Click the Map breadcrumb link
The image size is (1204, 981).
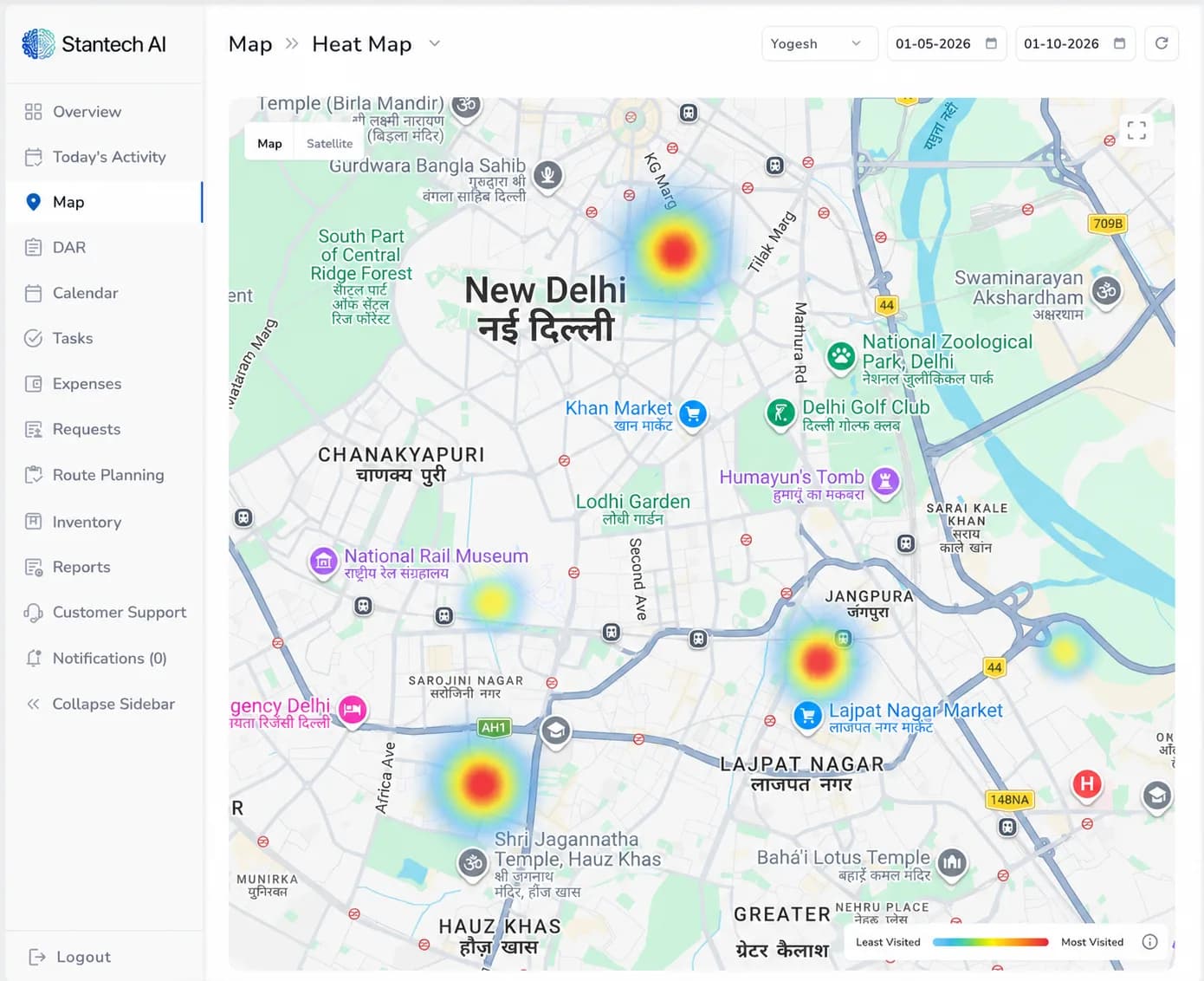pyautogui.click(x=250, y=44)
